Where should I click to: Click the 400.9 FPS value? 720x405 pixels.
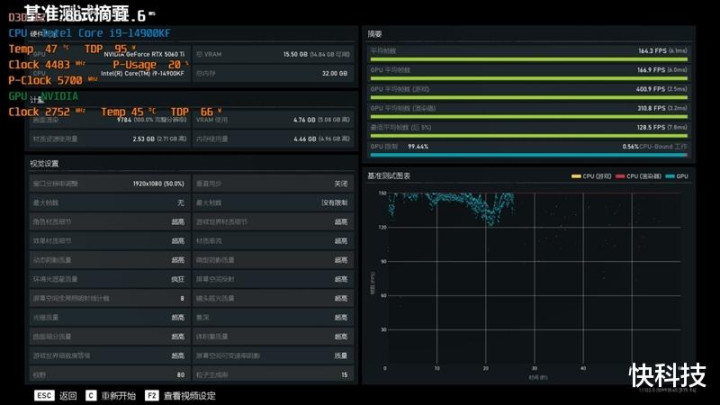click(651, 89)
